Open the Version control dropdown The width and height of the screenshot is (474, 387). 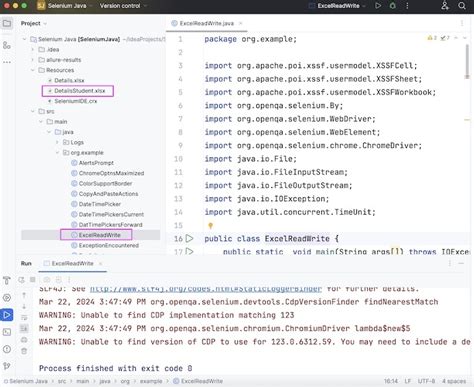123,6
